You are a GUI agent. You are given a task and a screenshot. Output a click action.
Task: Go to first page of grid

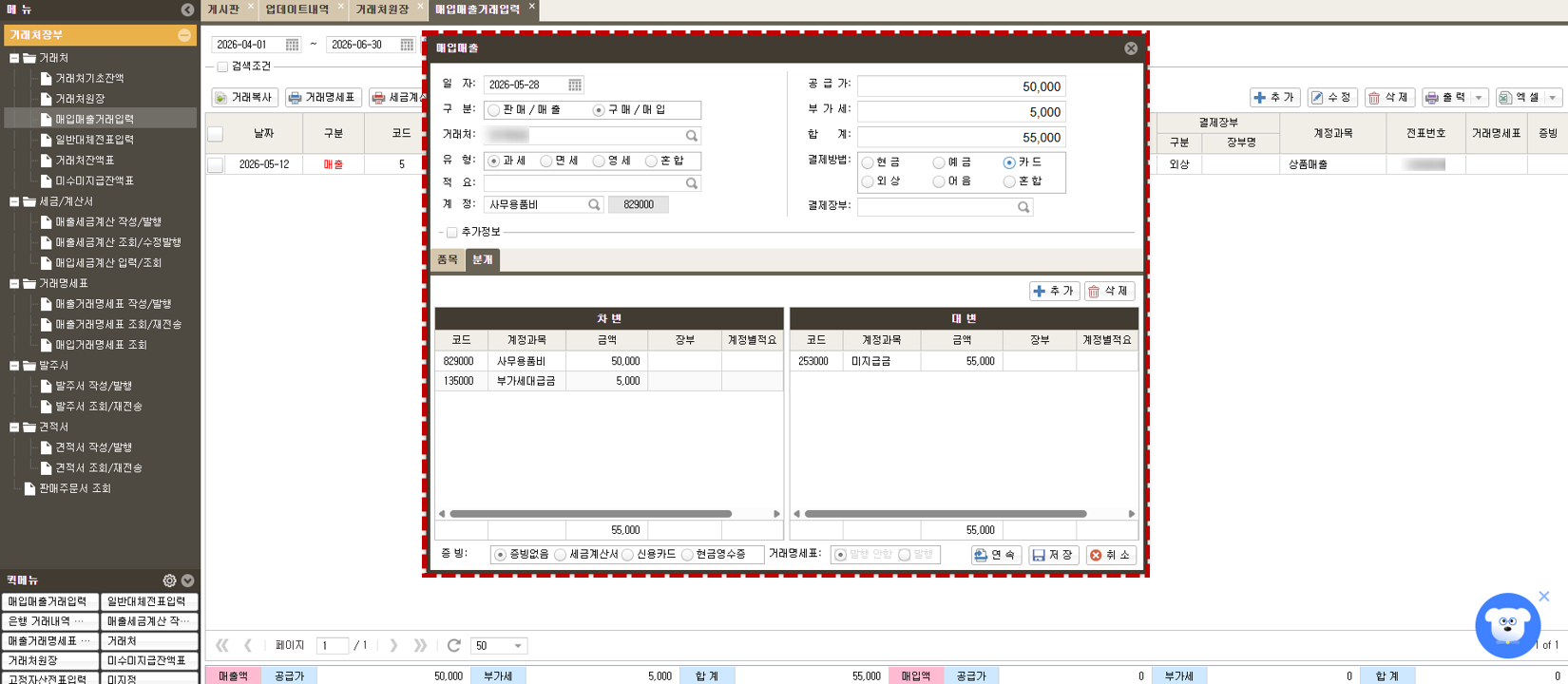coord(222,645)
